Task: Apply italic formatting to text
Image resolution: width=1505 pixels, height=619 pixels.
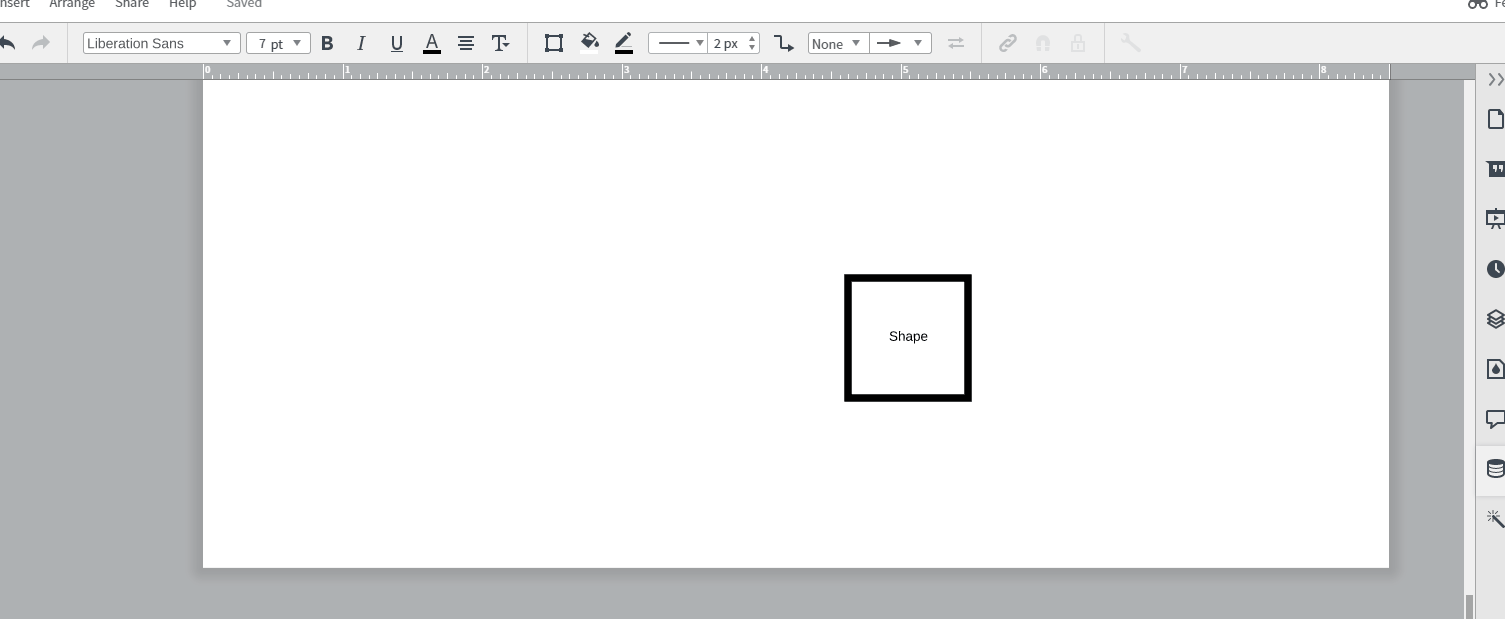Action: coord(361,43)
